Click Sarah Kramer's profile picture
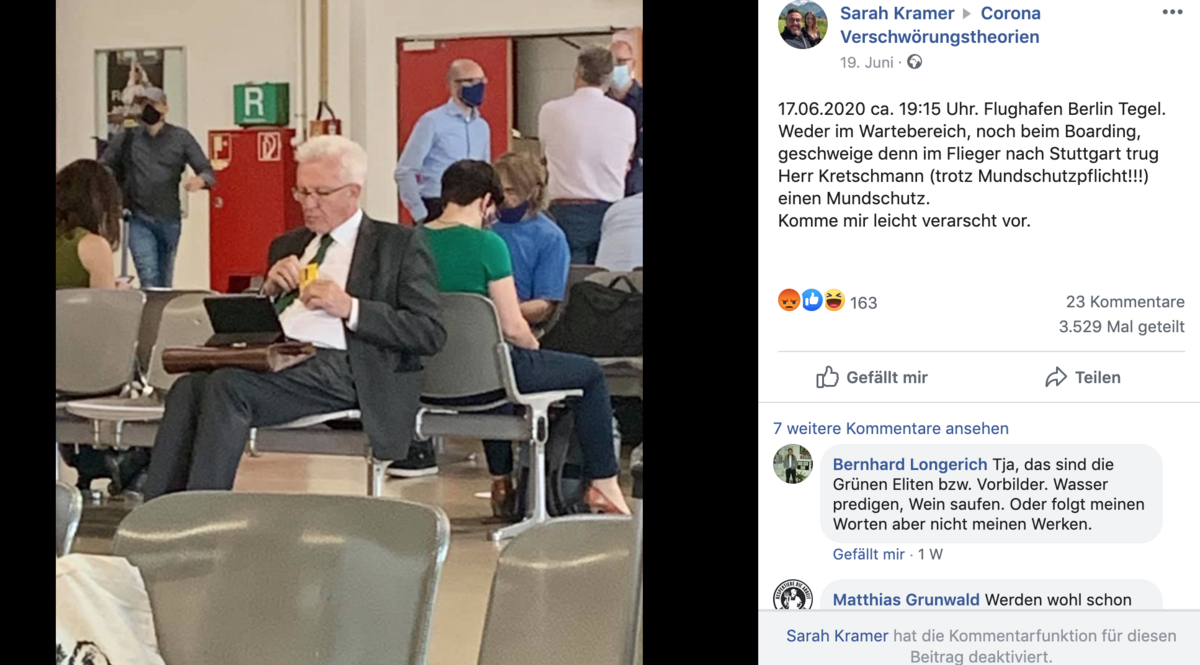 pos(803,25)
